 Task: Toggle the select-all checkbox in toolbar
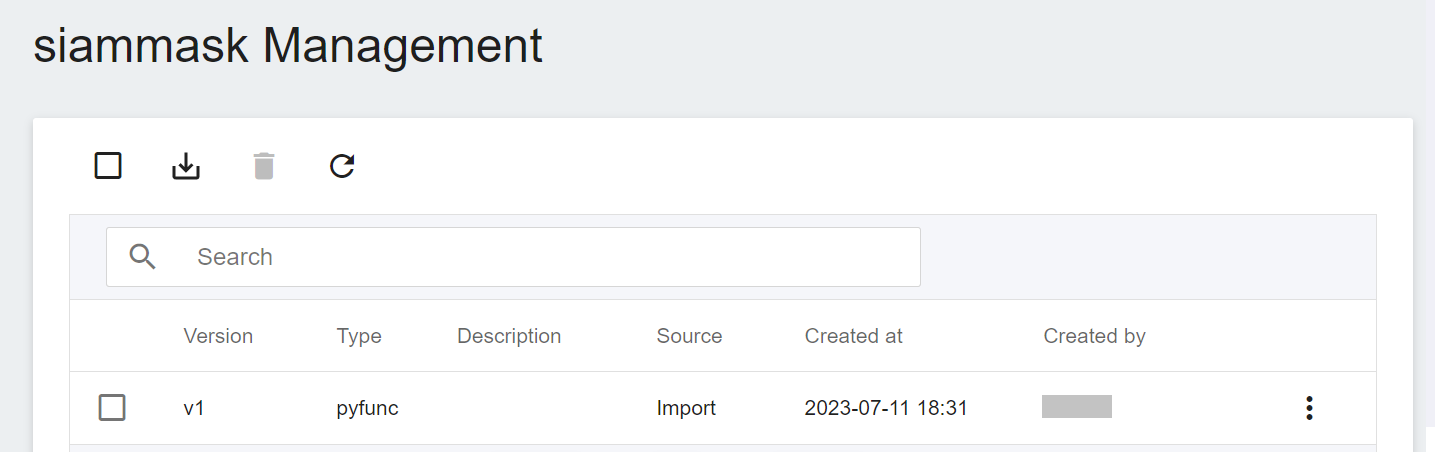point(108,166)
